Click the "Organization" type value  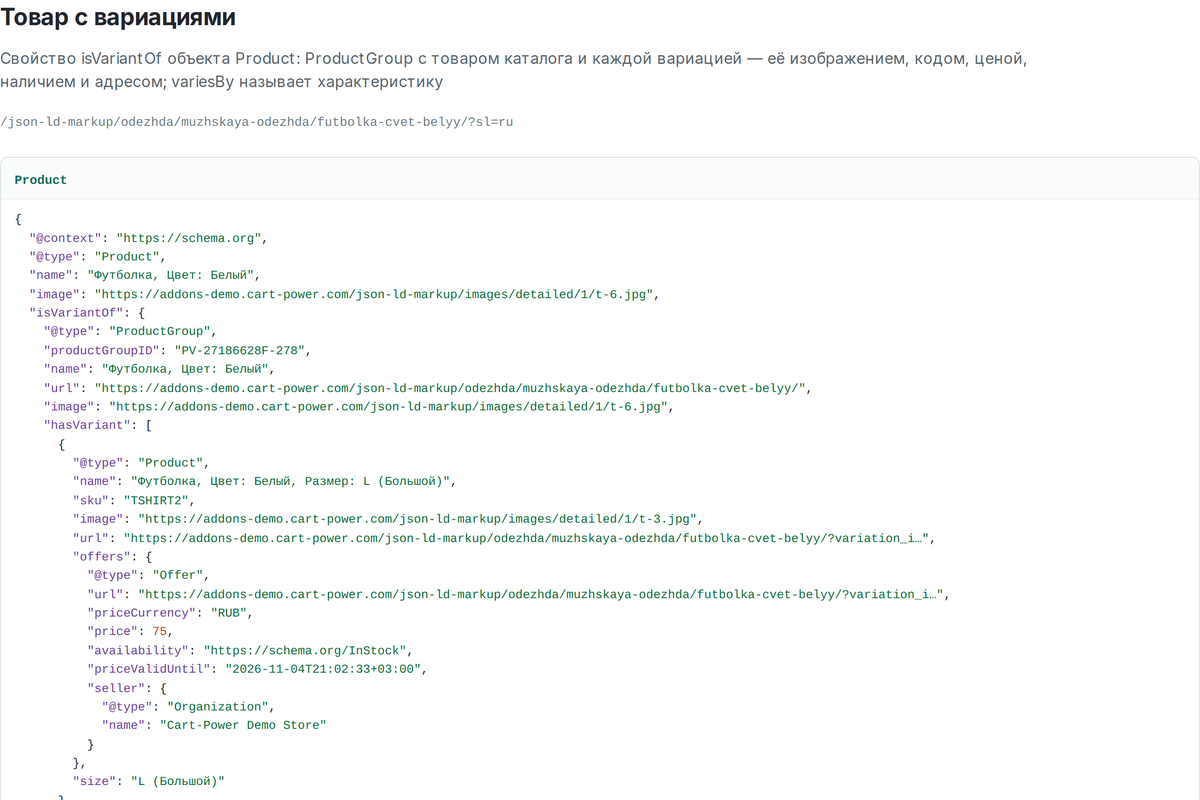[217, 707]
